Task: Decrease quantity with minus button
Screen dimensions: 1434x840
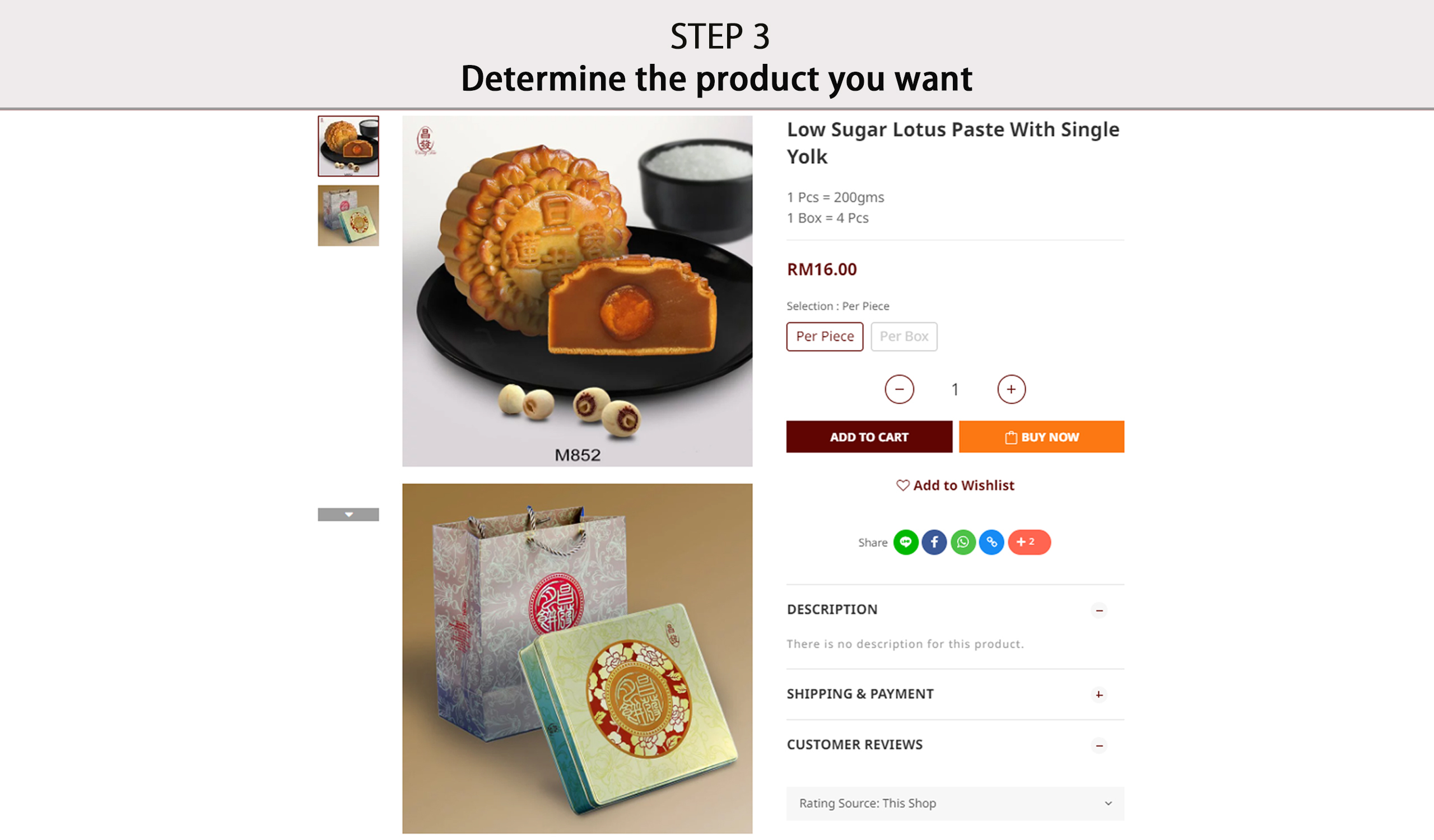Action: 899,389
